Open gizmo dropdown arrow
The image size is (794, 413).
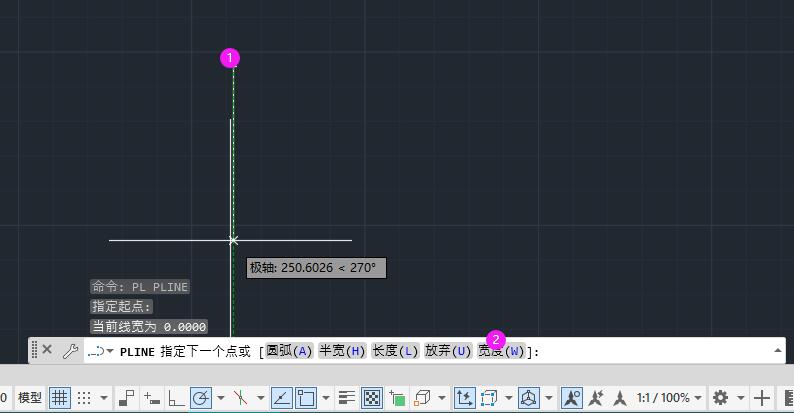pos(548,398)
